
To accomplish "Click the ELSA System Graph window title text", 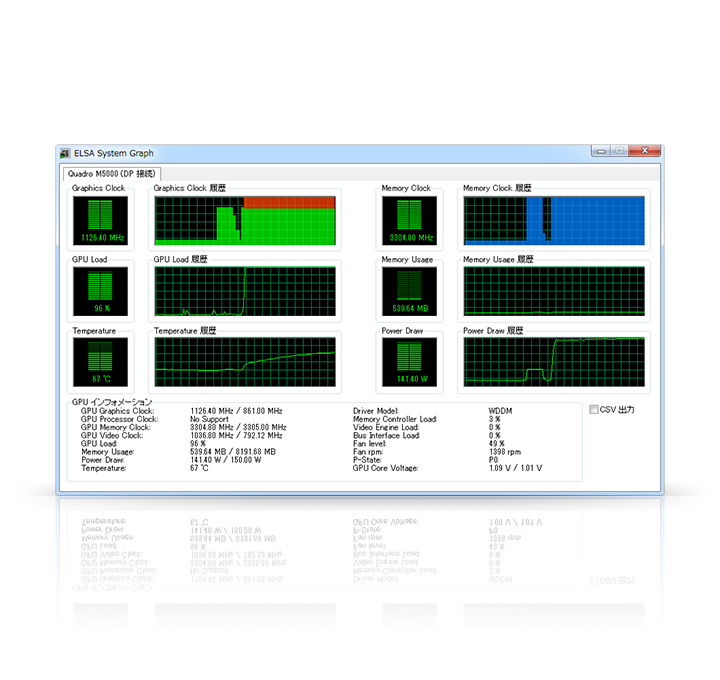I will (x=114, y=153).
